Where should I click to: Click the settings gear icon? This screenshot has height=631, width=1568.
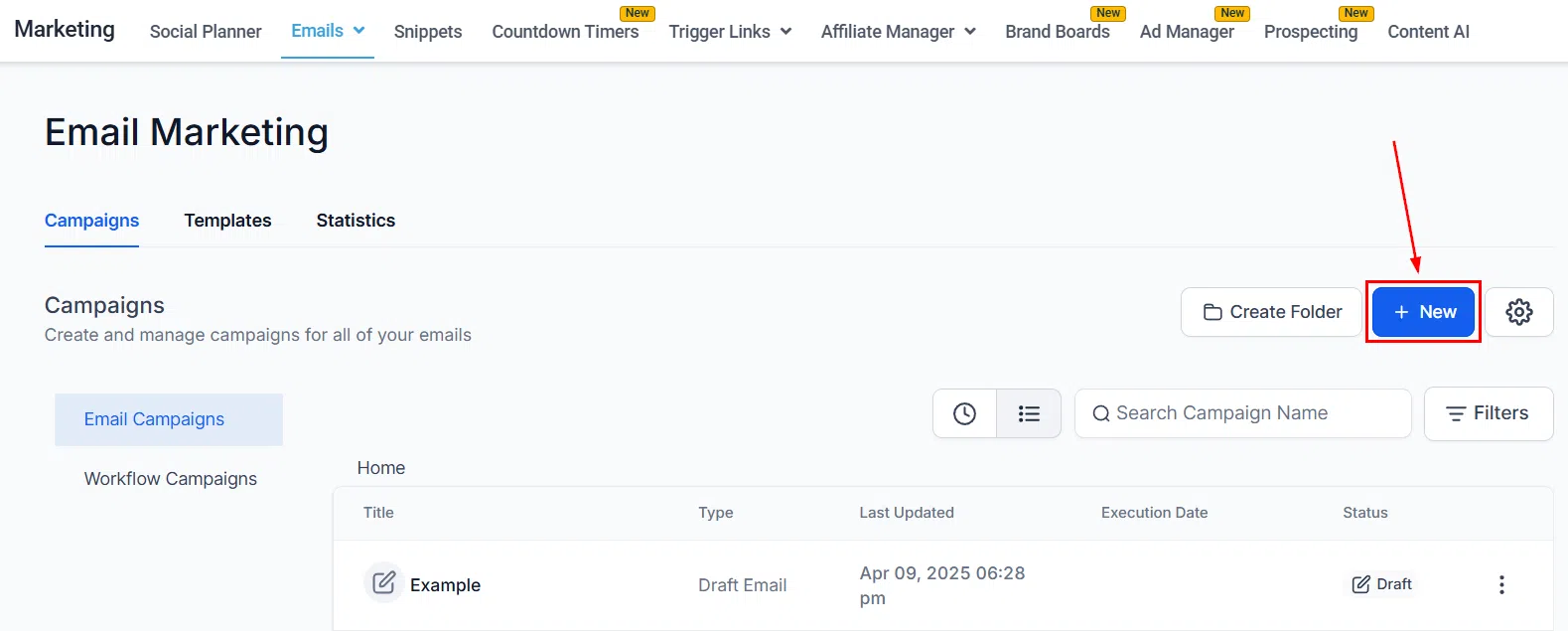(x=1518, y=312)
